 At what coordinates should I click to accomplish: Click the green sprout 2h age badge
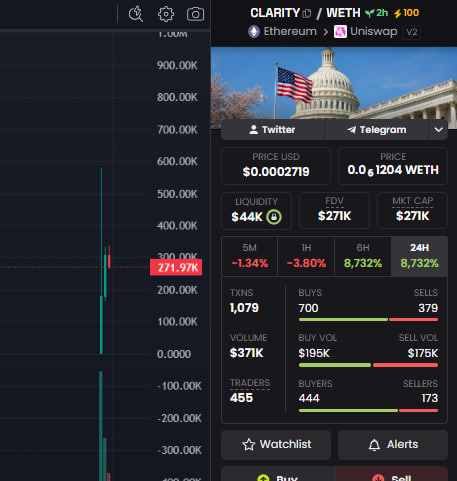pyautogui.click(x=376, y=13)
